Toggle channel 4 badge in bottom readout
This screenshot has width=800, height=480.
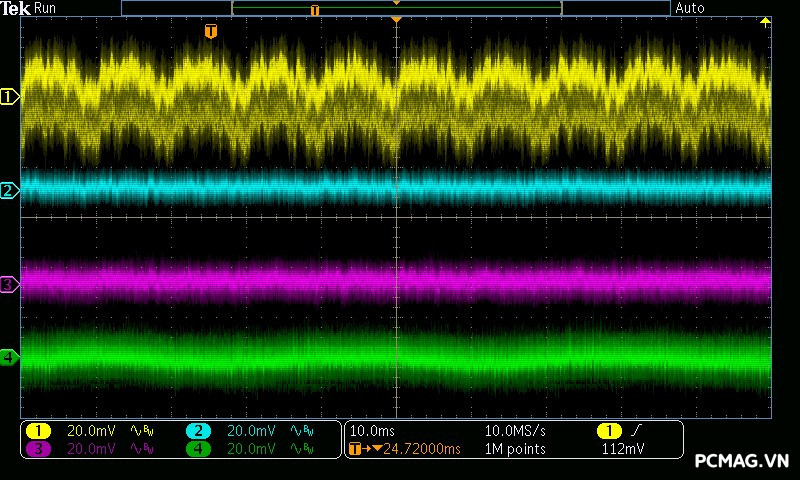(x=198, y=449)
